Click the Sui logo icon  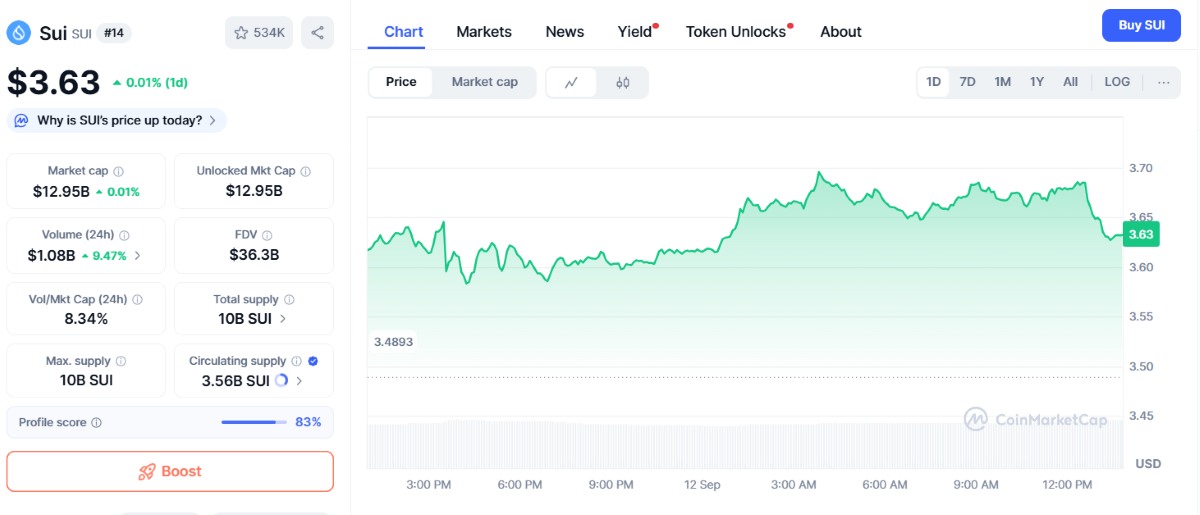(x=19, y=33)
